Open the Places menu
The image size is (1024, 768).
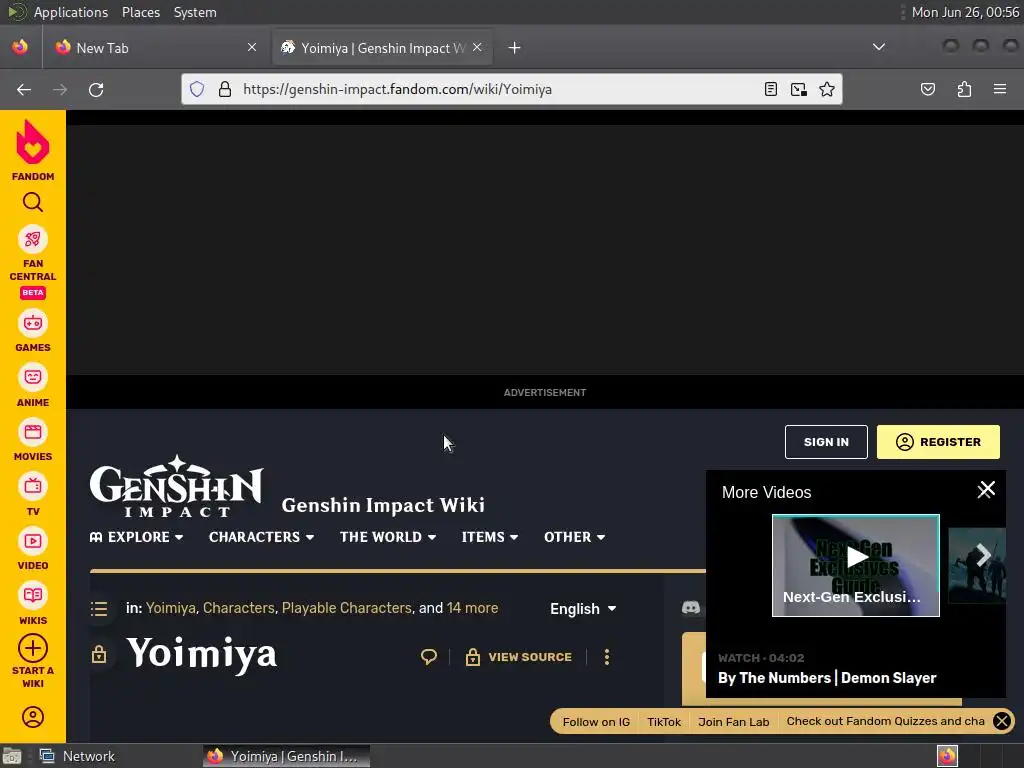click(x=140, y=12)
